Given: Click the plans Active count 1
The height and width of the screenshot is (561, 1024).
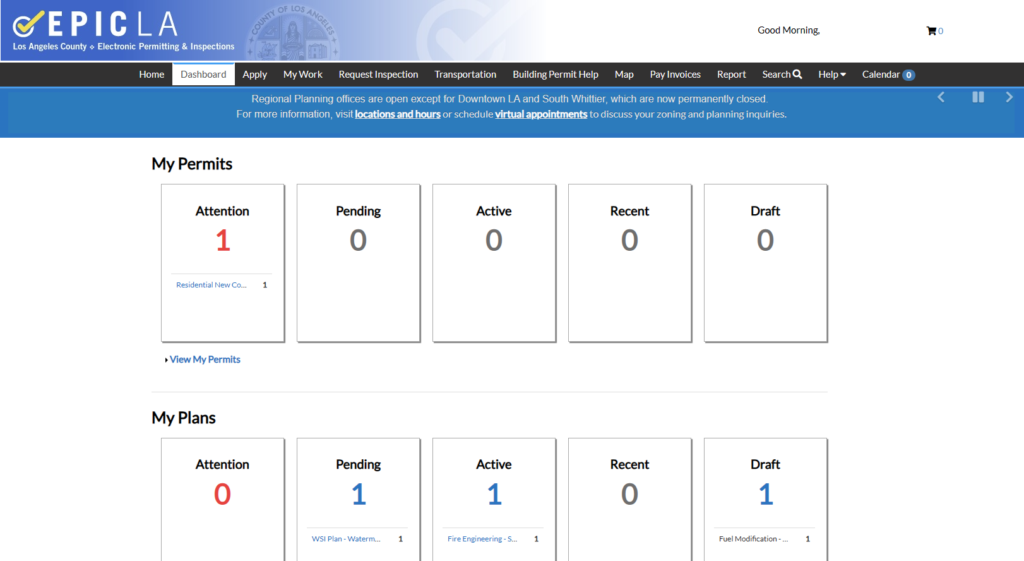Looking at the screenshot, I should (x=494, y=494).
